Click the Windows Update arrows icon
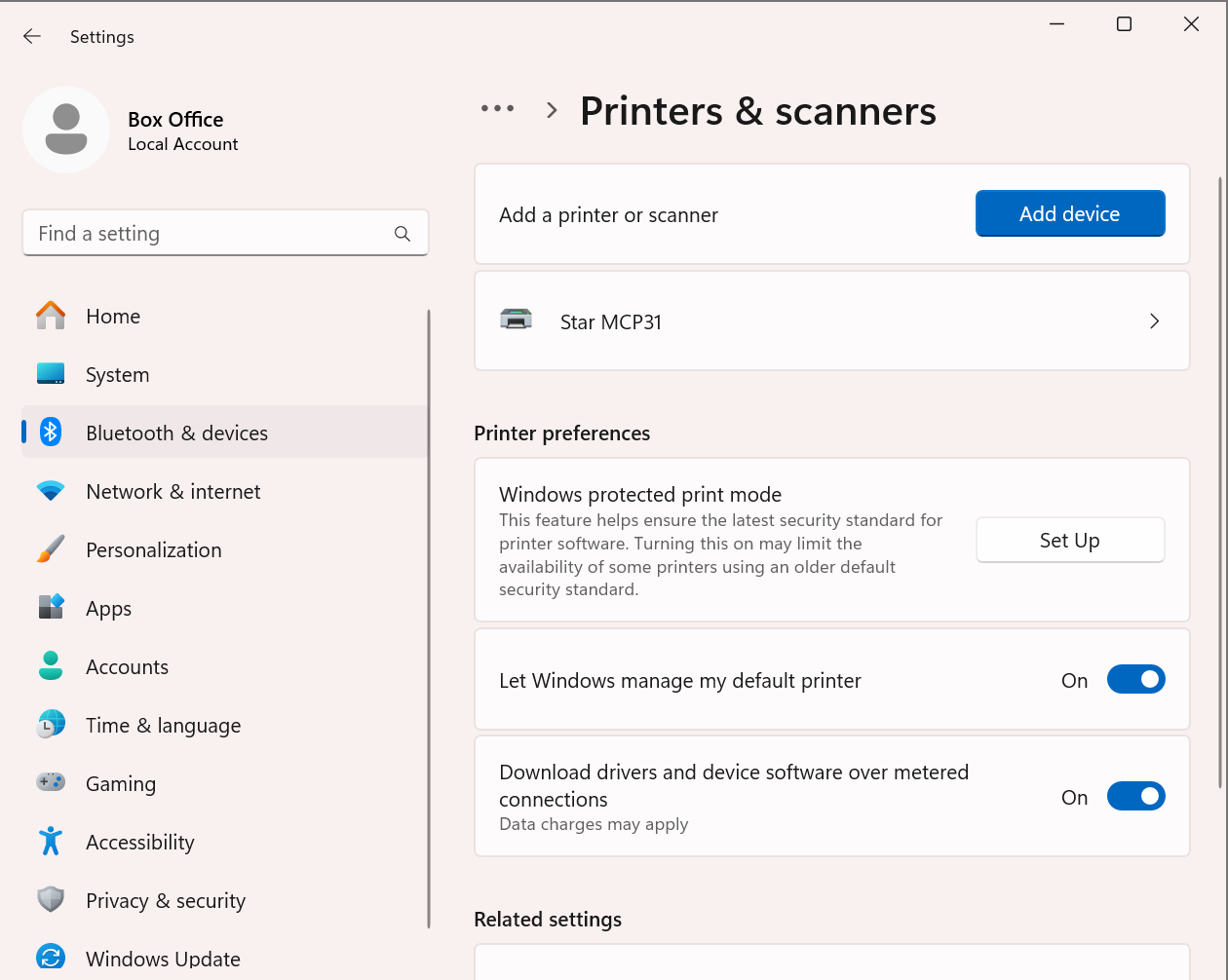 (51, 957)
